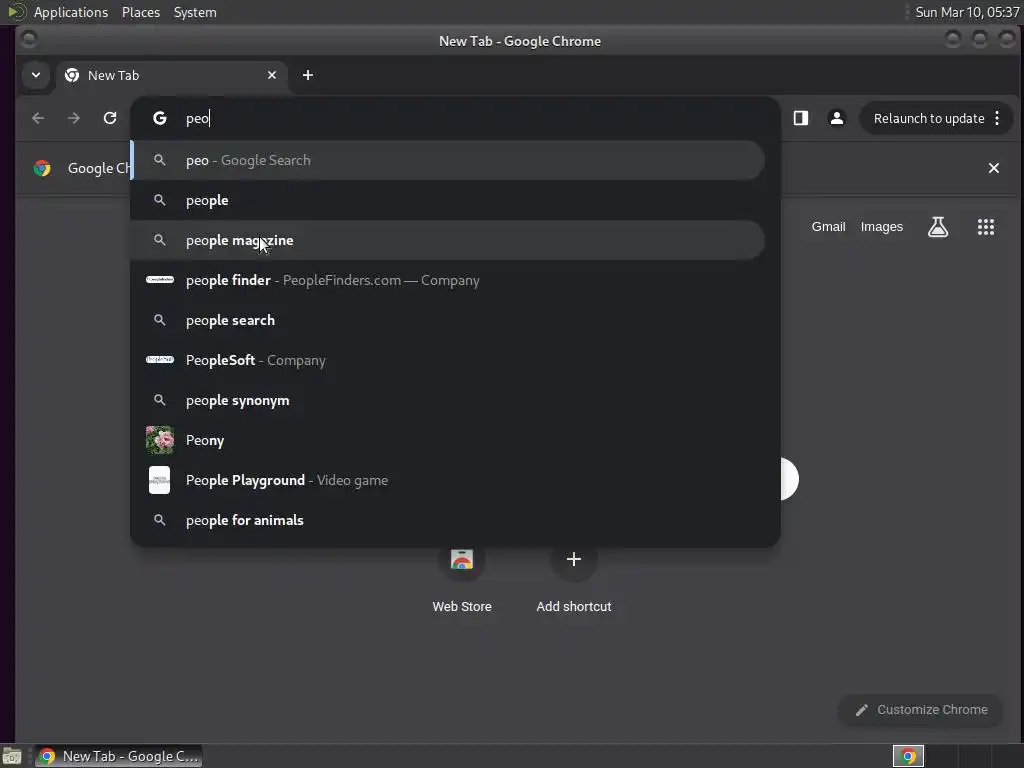1024x768 pixels.
Task: Choose People Playground video game suggestion
Action: point(447,480)
